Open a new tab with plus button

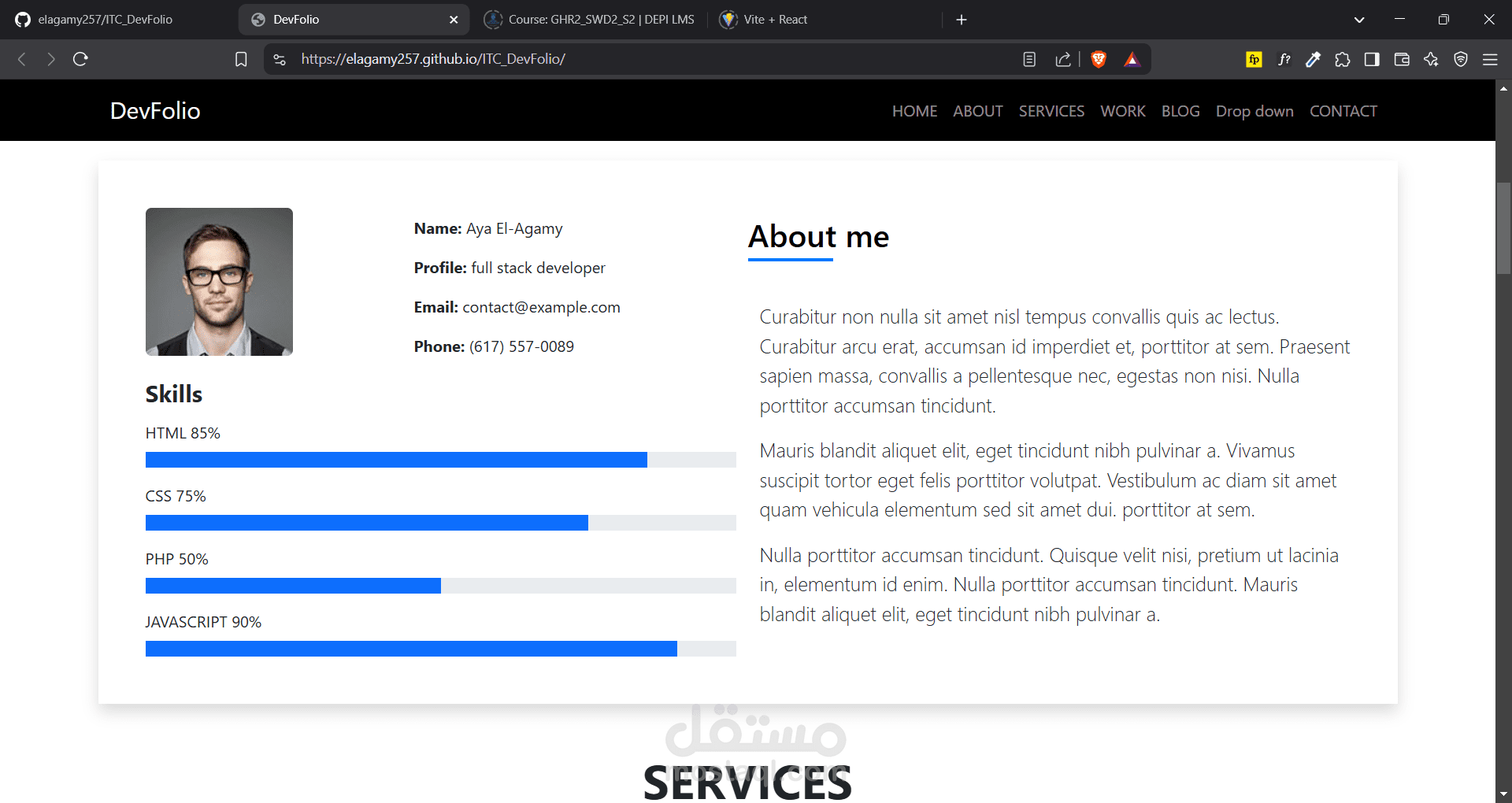(x=962, y=20)
